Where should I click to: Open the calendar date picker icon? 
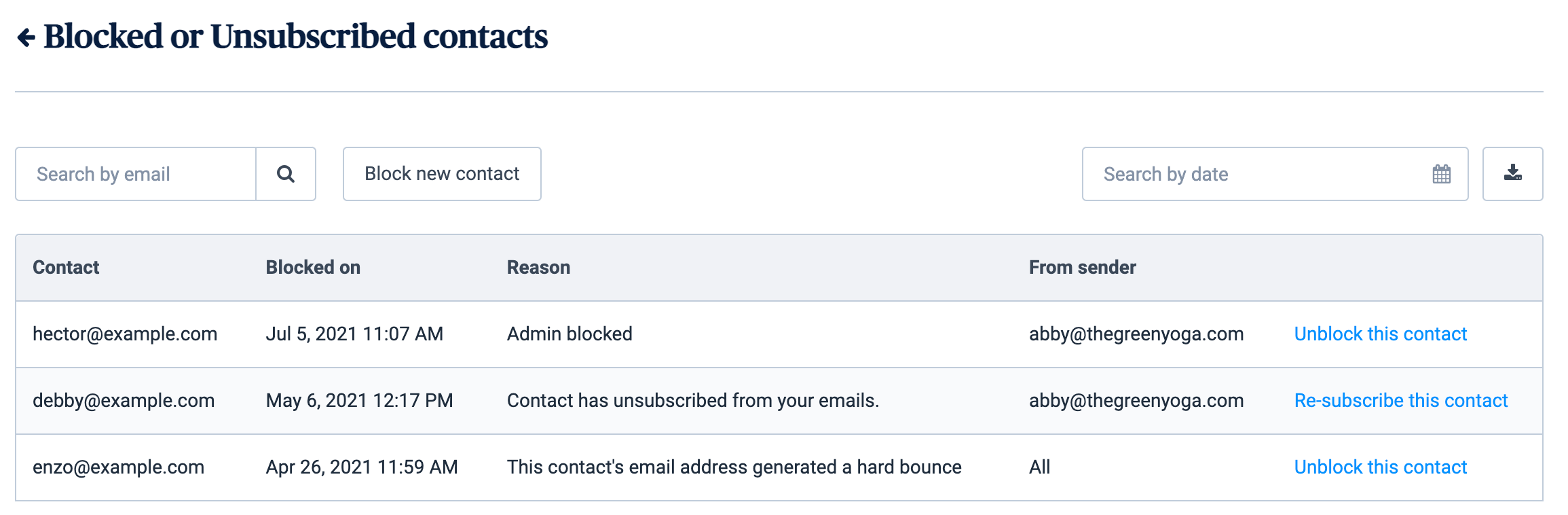point(1441,175)
